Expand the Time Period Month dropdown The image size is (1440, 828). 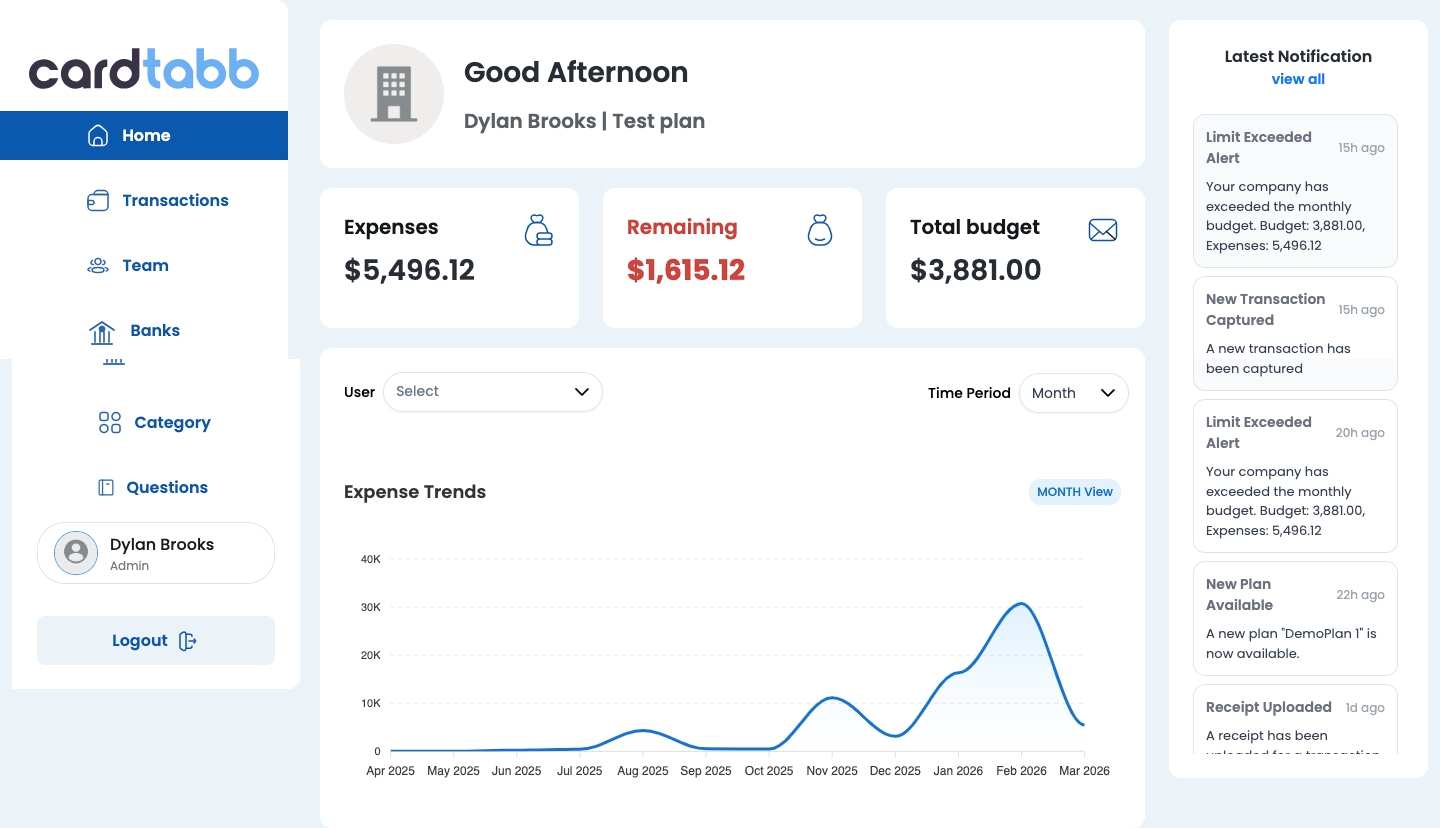click(1073, 393)
